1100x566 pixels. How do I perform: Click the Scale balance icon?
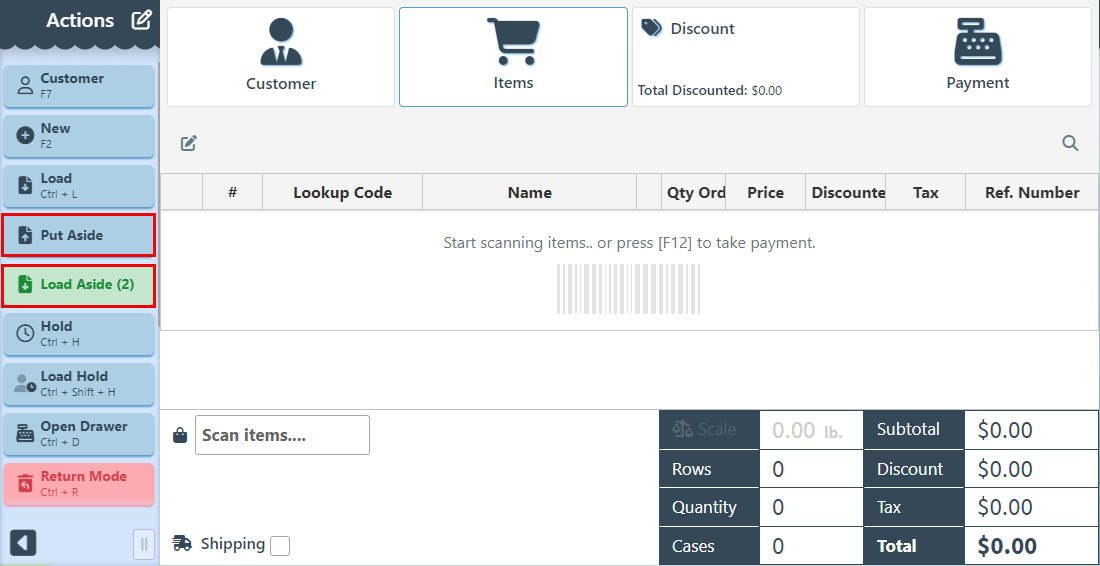pos(683,429)
